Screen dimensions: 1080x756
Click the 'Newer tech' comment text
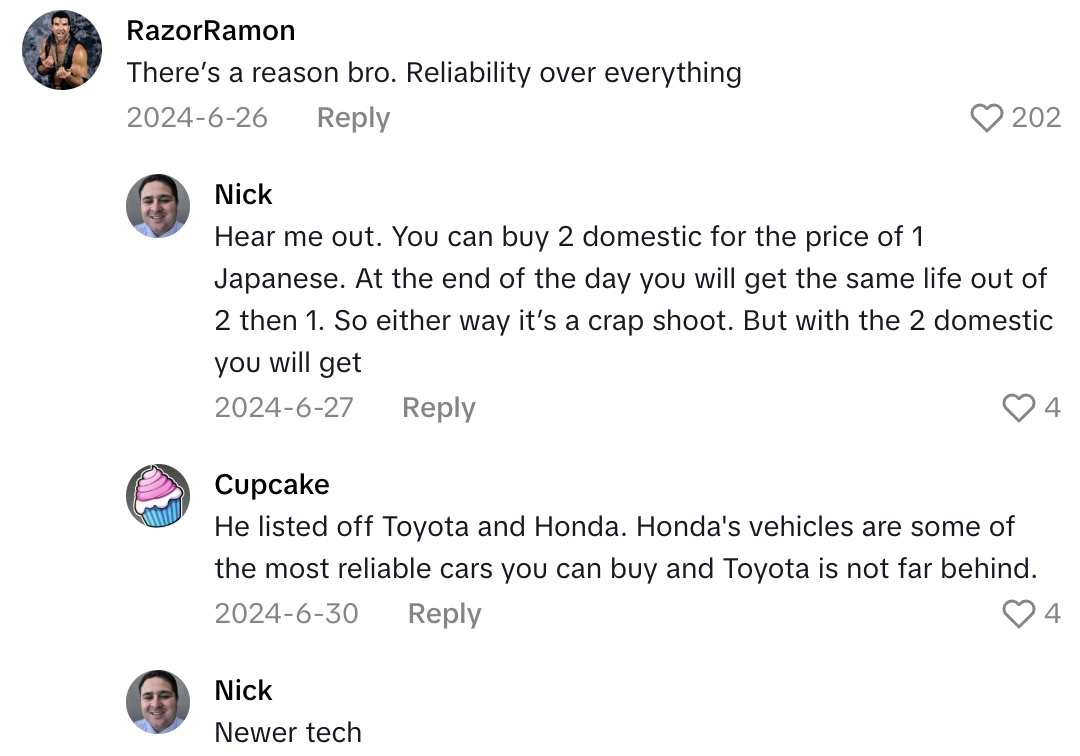287,732
